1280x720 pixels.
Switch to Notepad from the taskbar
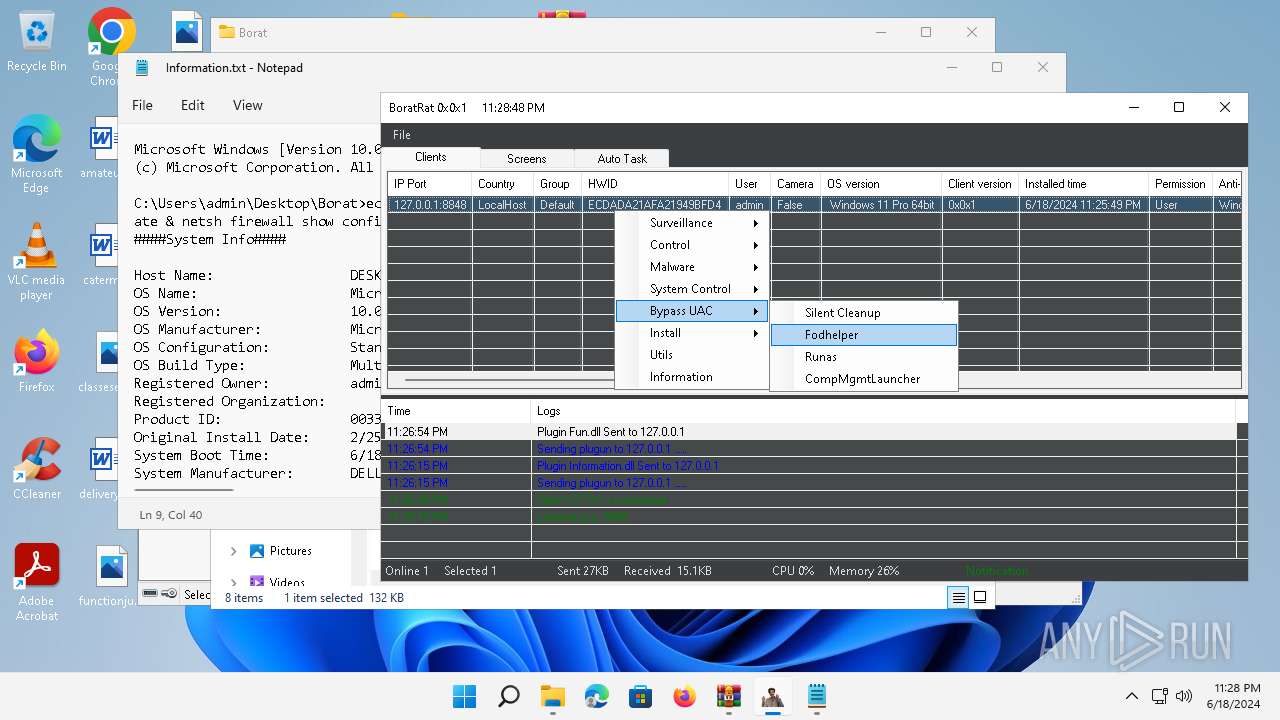[x=817, y=696]
